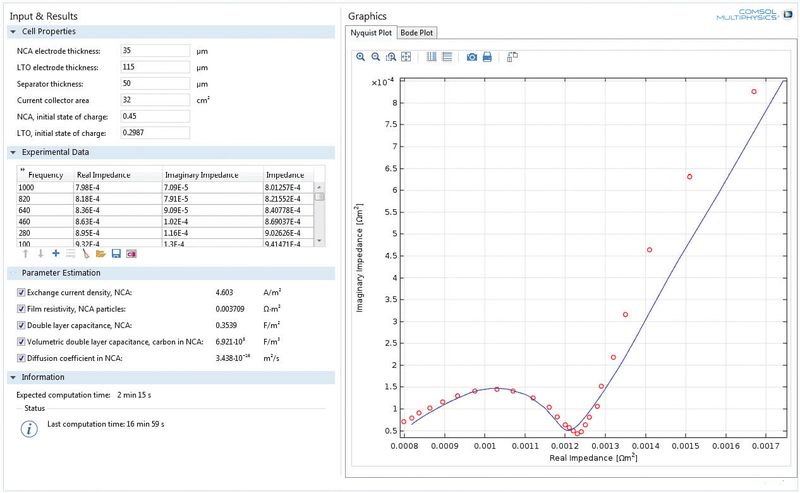The image size is (800, 493).
Task: Click the exchange current density value 4.603
Action: [x=224, y=292]
